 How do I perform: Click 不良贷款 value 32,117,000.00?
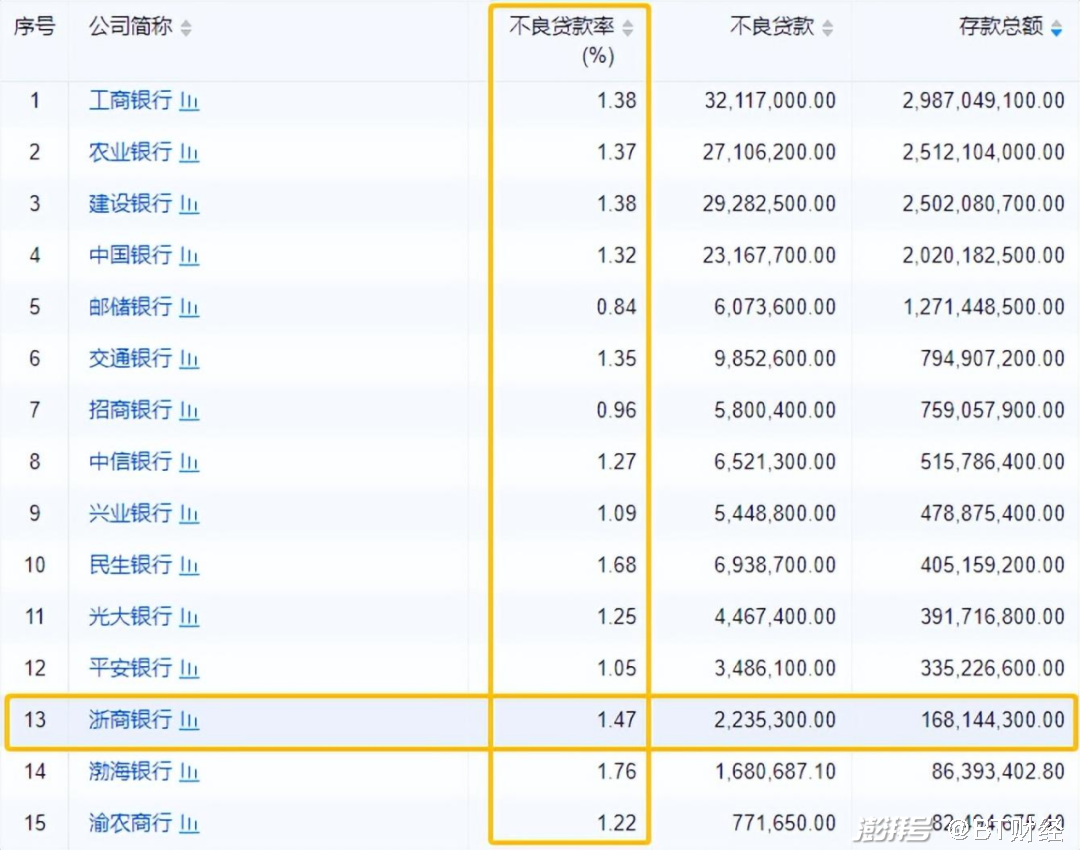[769, 101]
